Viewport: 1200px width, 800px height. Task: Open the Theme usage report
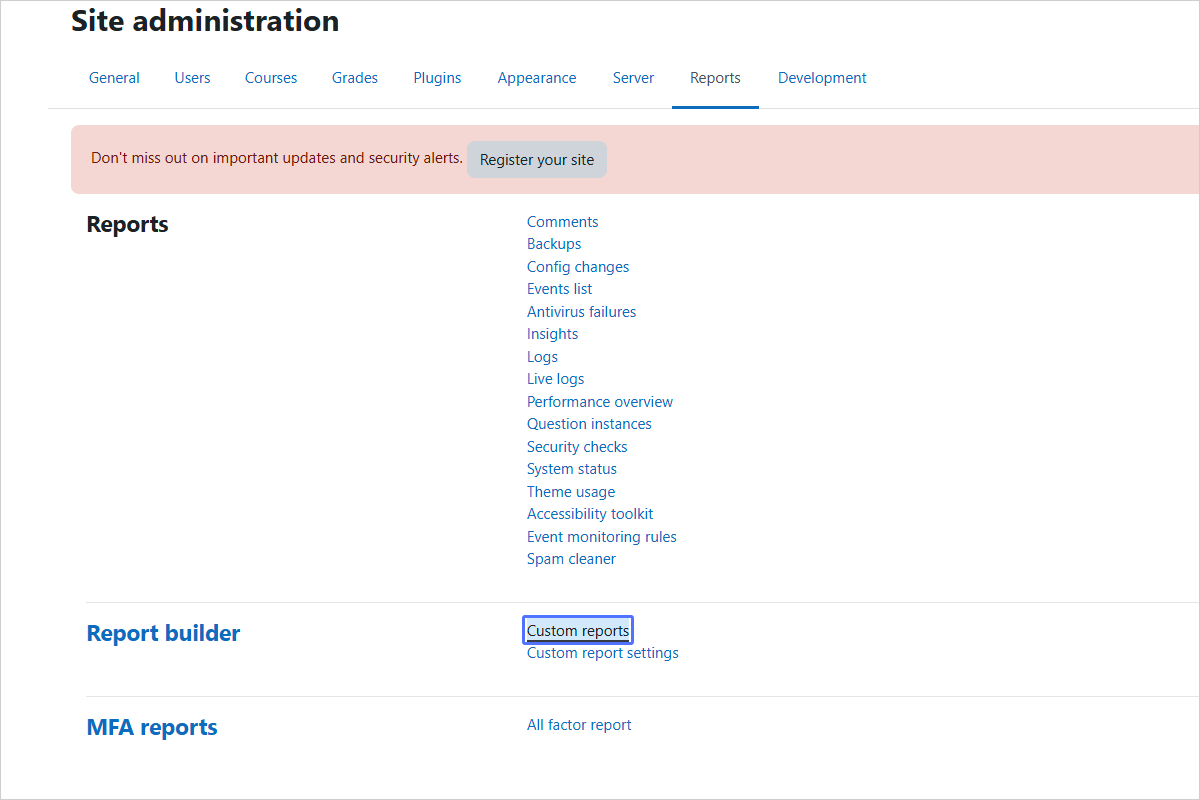(571, 492)
